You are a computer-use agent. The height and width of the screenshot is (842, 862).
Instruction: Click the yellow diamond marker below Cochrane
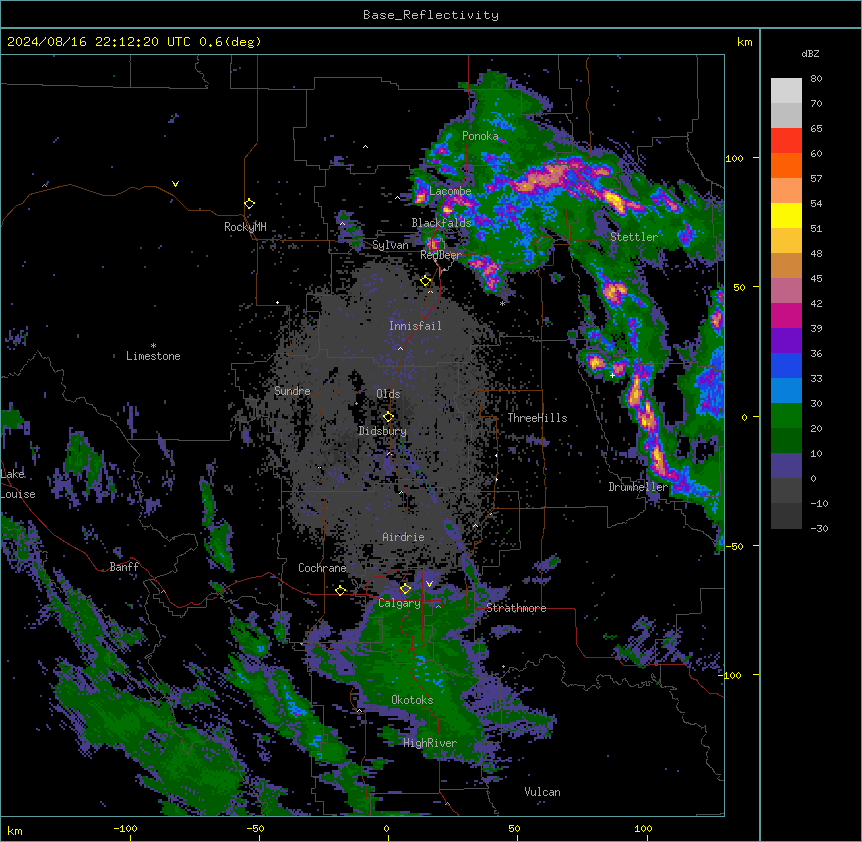tap(340, 591)
